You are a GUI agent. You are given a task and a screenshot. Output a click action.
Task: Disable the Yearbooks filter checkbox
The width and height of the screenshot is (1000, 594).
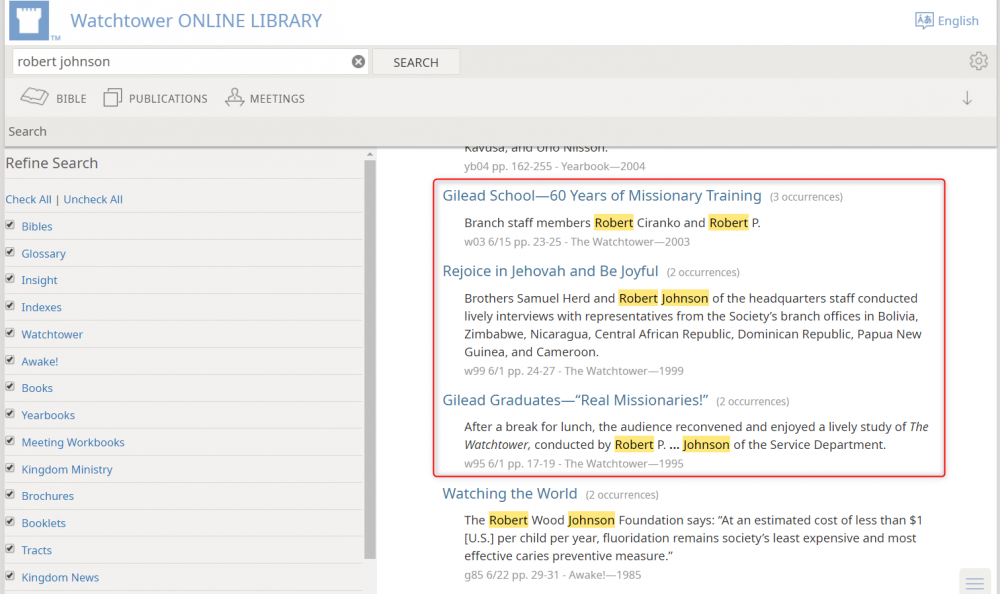(11, 415)
